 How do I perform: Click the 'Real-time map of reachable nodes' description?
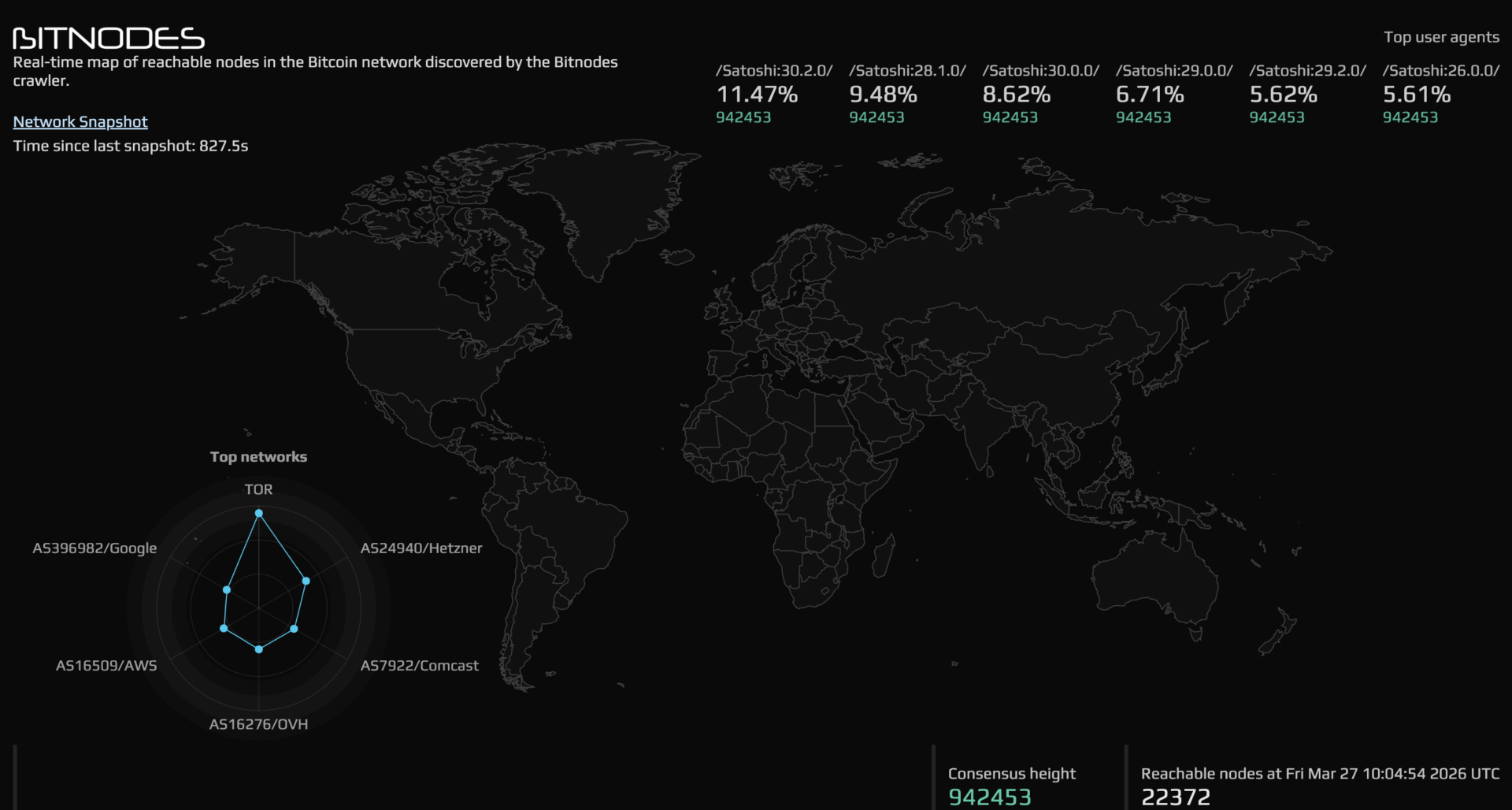point(315,71)
